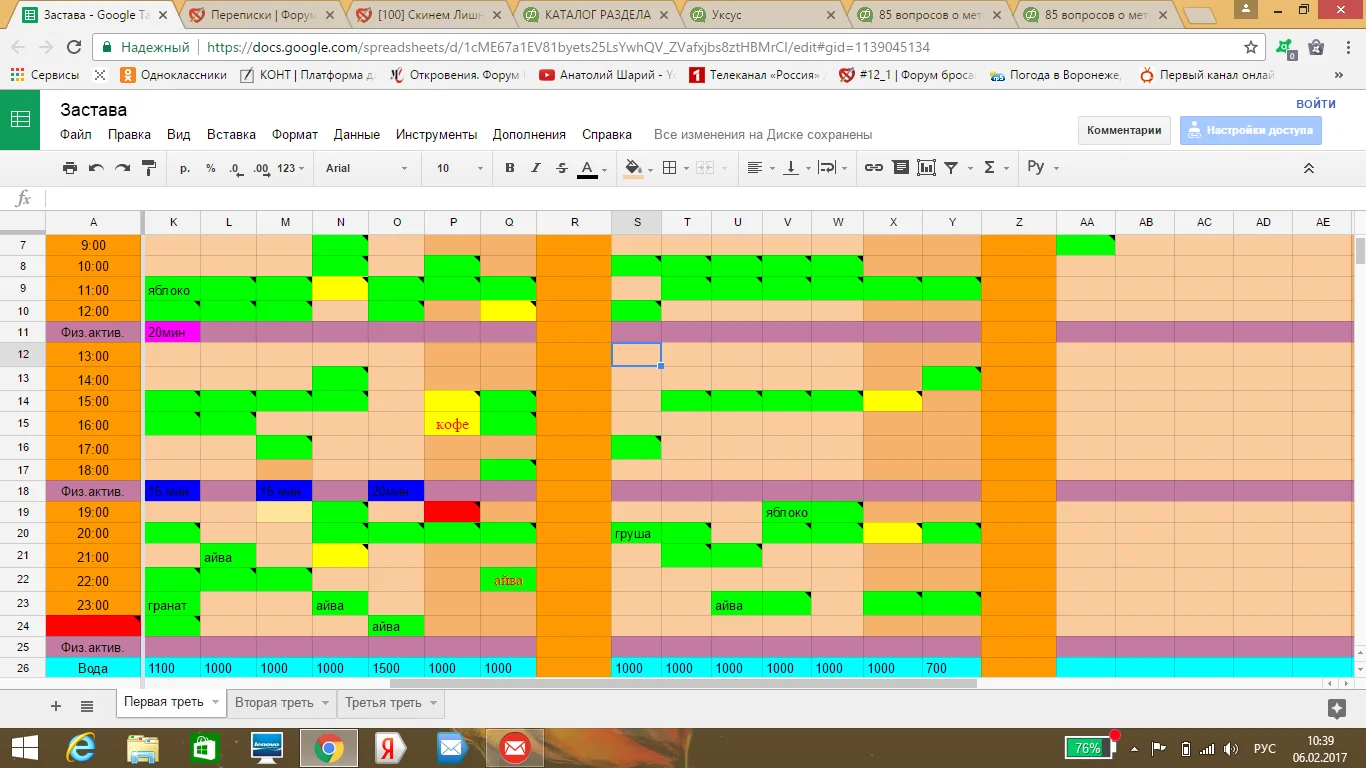
Task: Open the font size 10 dropdown
Action: tap(460, 168)
